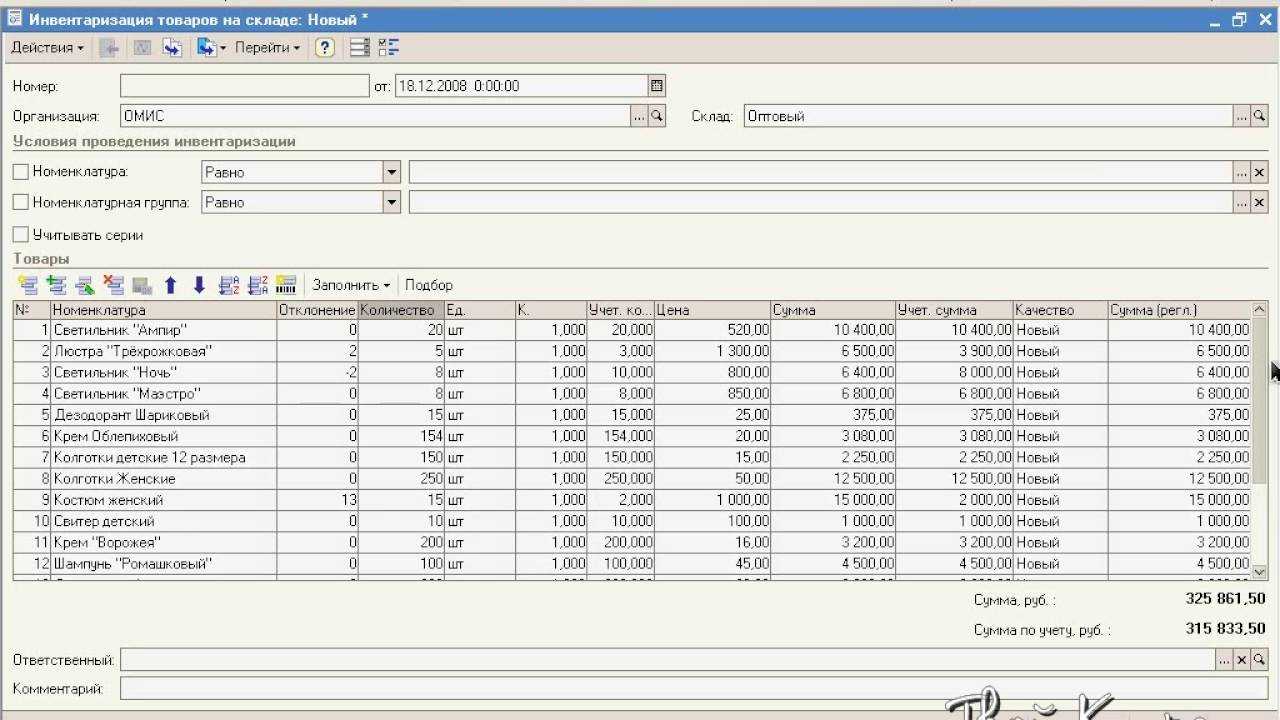Expand the Заполнить dropdown button
Screen dimensions: 1280x720
(x=351, y=285)
